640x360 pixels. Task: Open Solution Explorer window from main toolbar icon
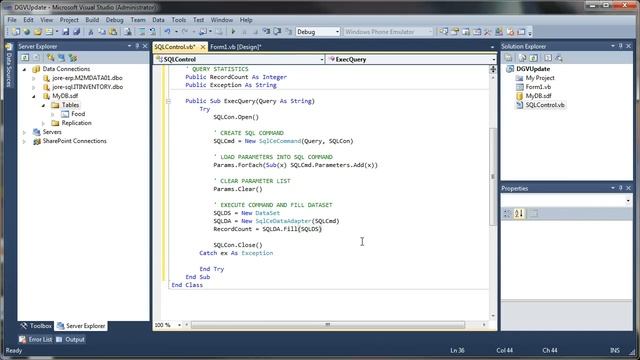click(444, 31)
